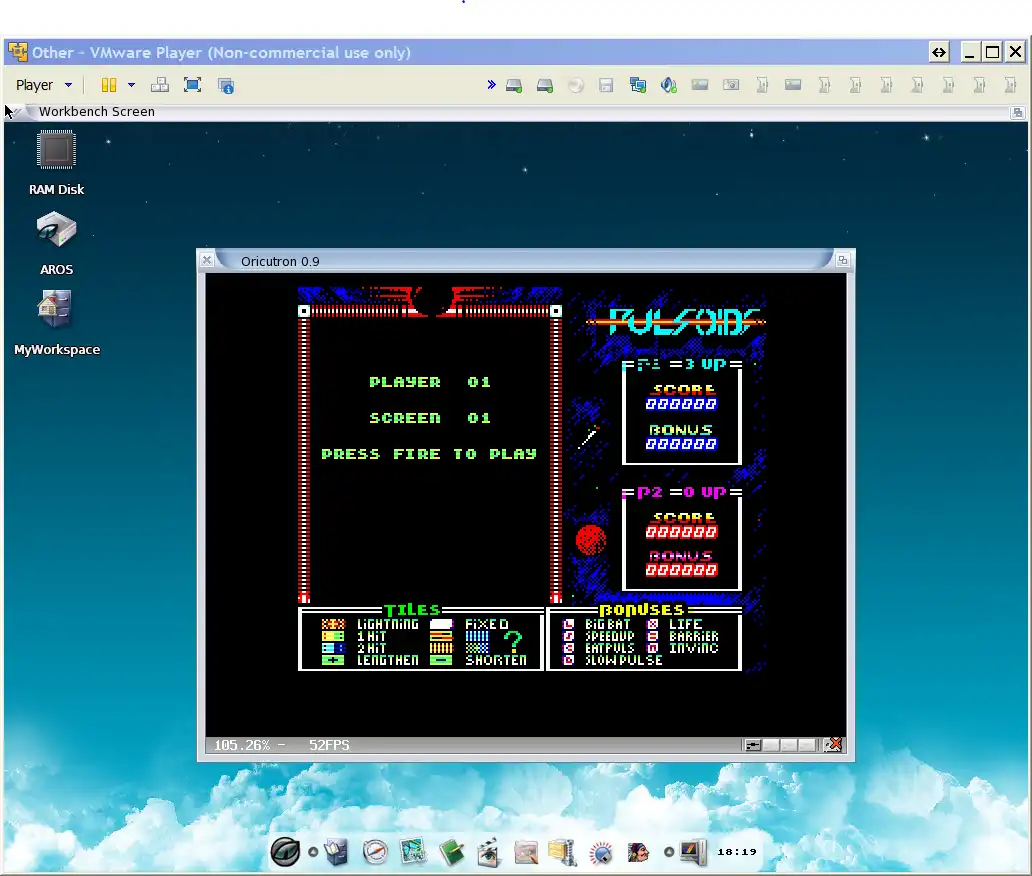
Task: Open the file cabinet dock icon
Action: (336, 852)
